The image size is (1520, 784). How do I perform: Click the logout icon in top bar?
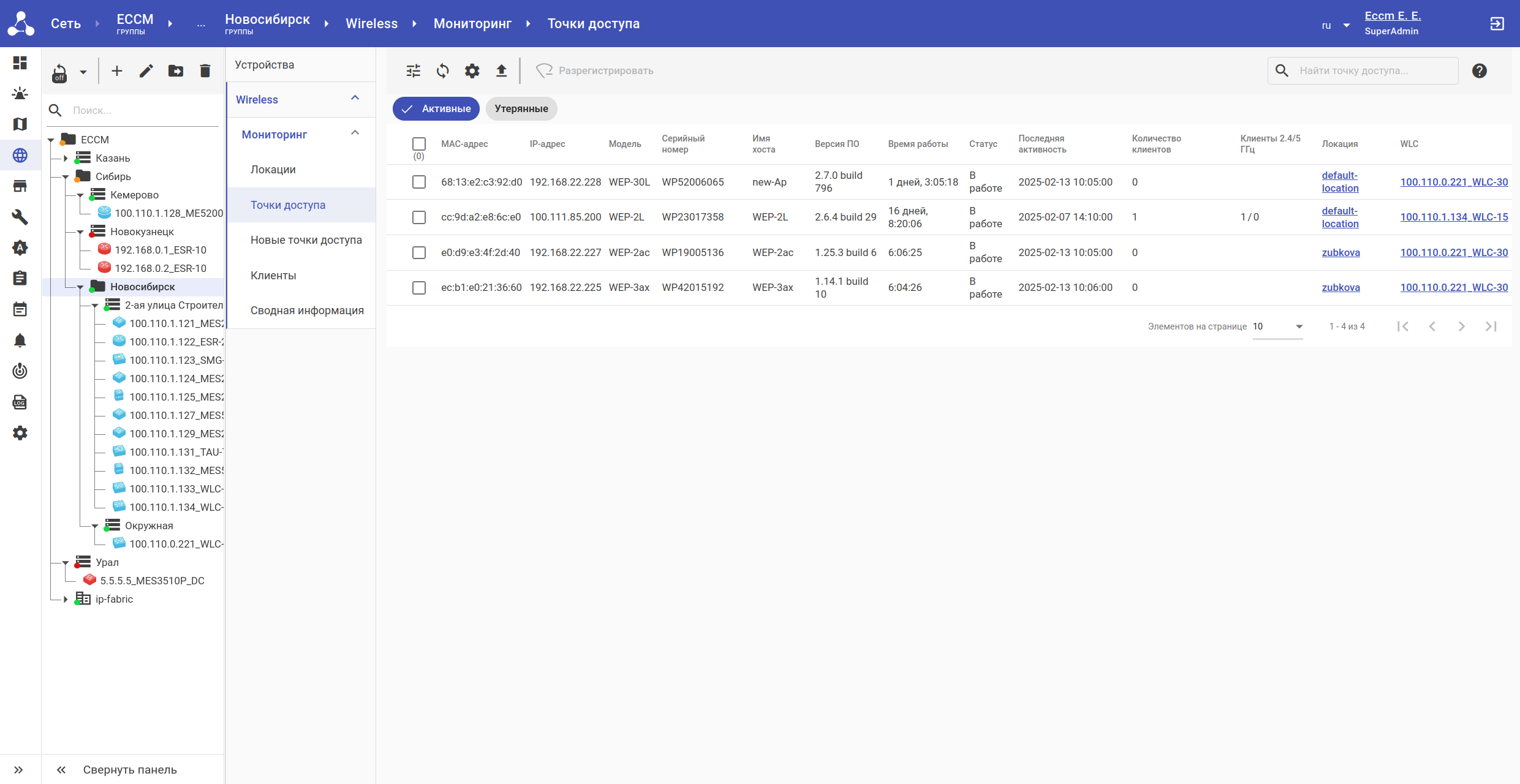pos(1497,24)
